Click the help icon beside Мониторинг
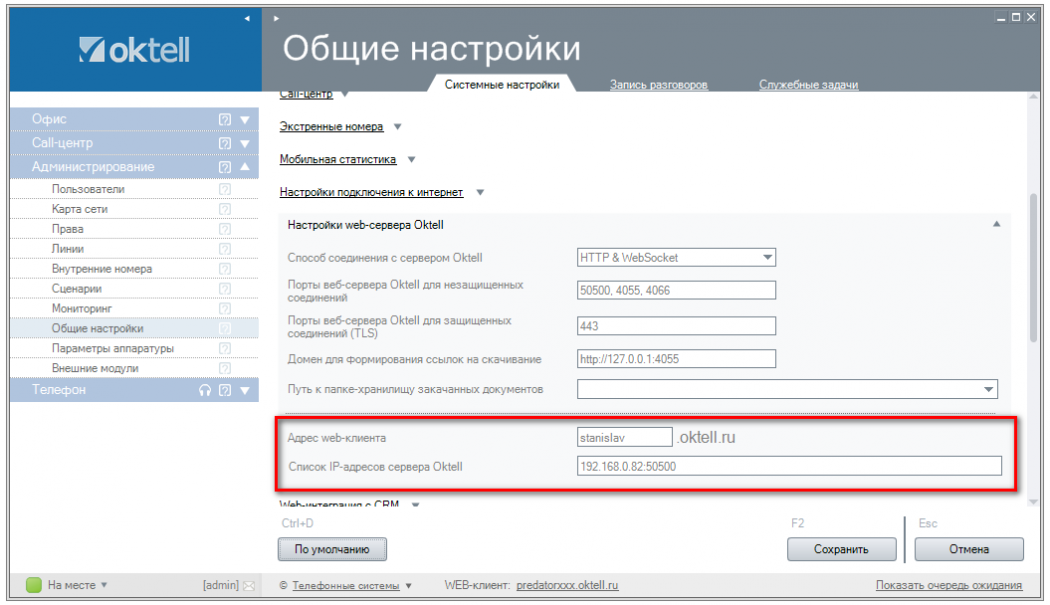This screenshot has width=1050, height=605. click(x=225, y=308)
